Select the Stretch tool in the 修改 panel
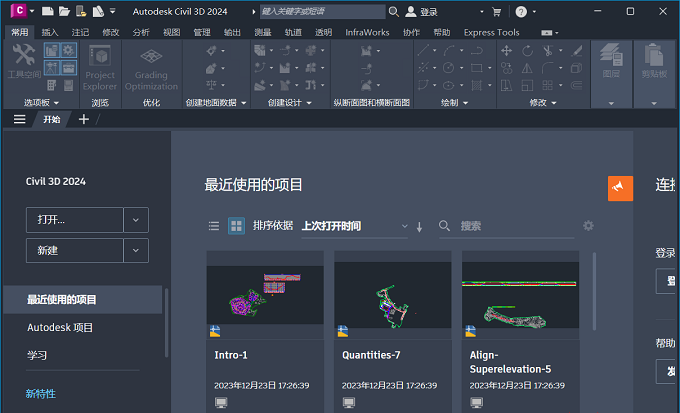Screen dimensions: 680x413 (x=506, y=85)
